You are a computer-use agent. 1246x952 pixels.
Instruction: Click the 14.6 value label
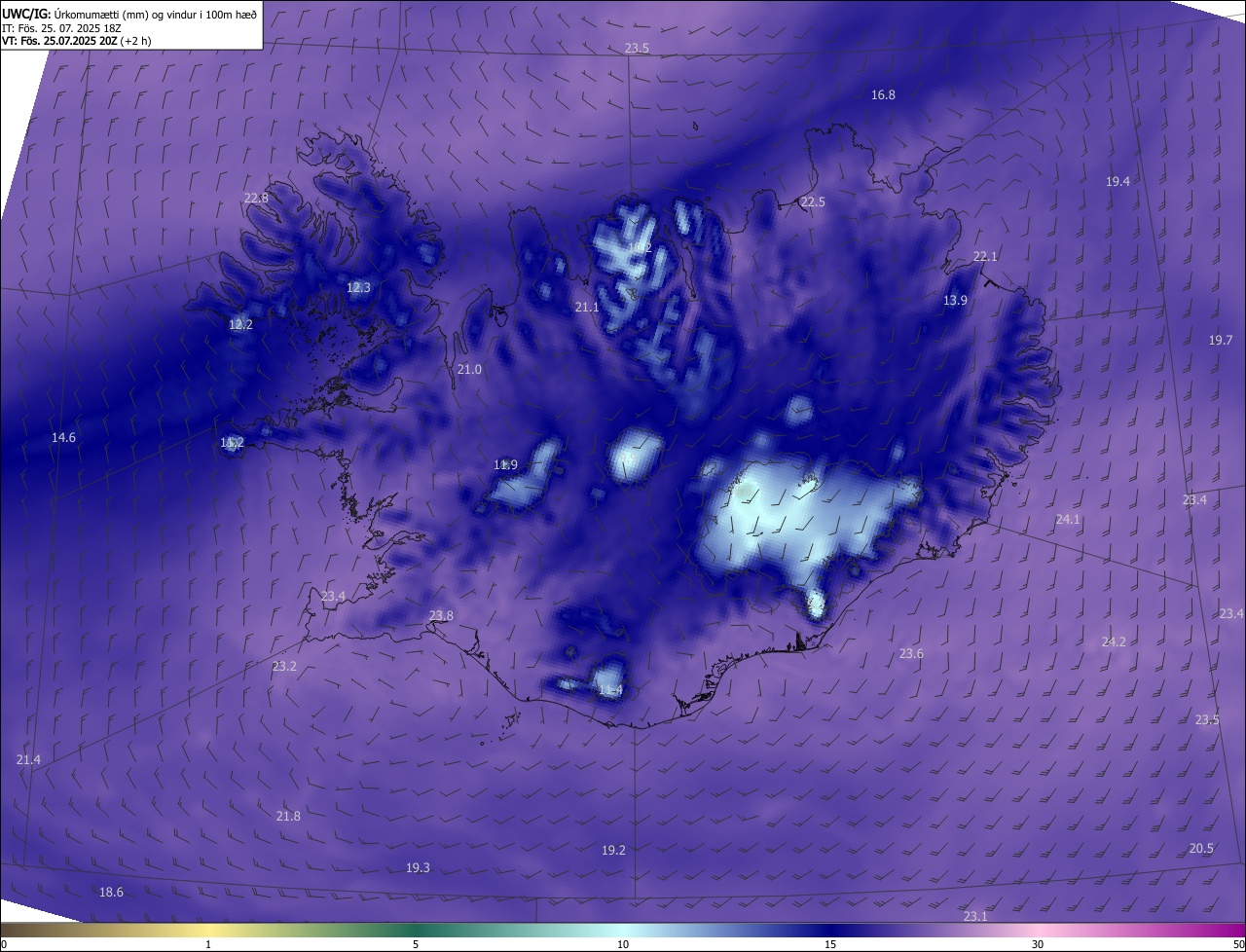click(63, 437)
